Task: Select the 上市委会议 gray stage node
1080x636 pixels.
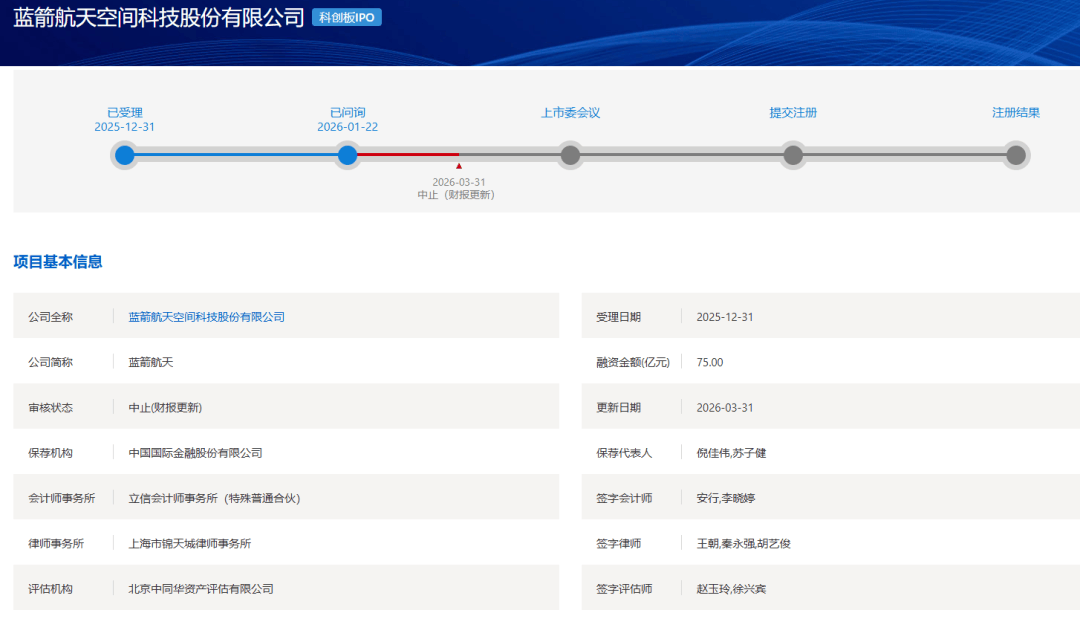Action: tap(570, 155)
